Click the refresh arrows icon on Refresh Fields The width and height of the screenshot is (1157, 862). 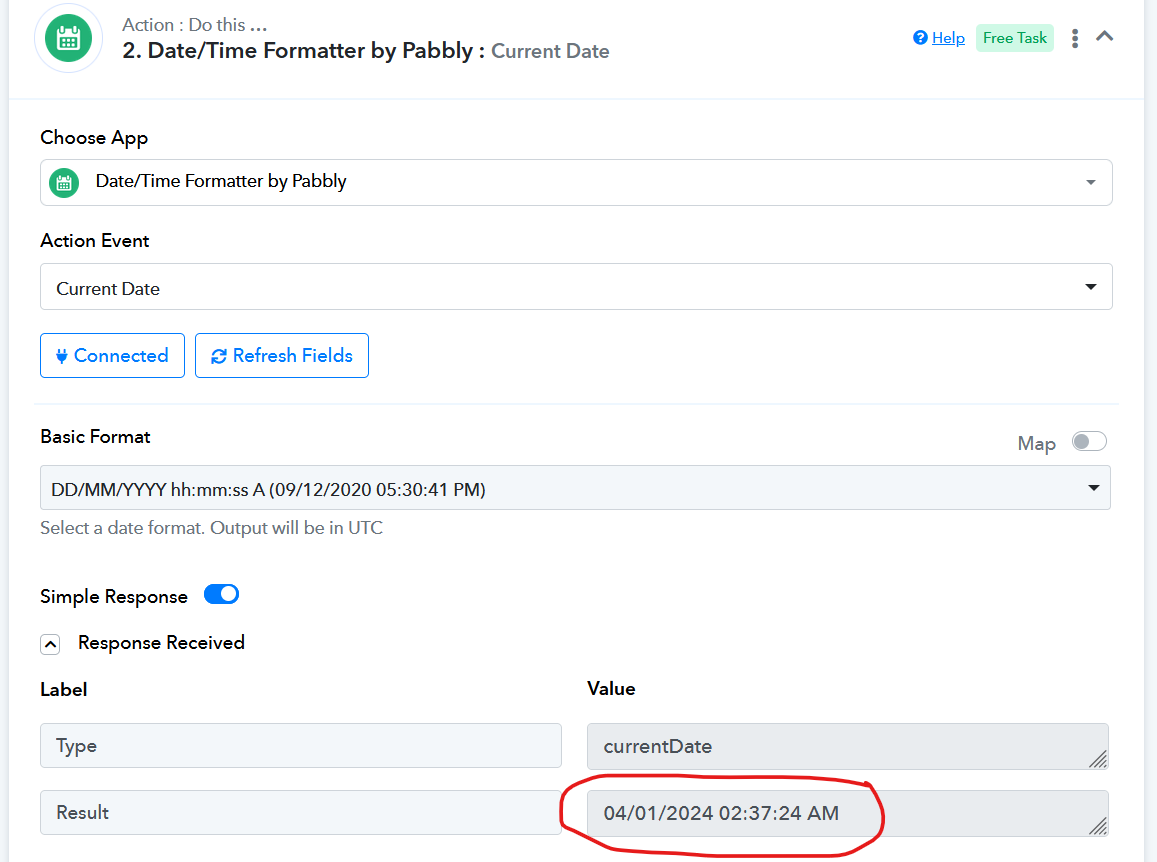click(x=218, y=356)
